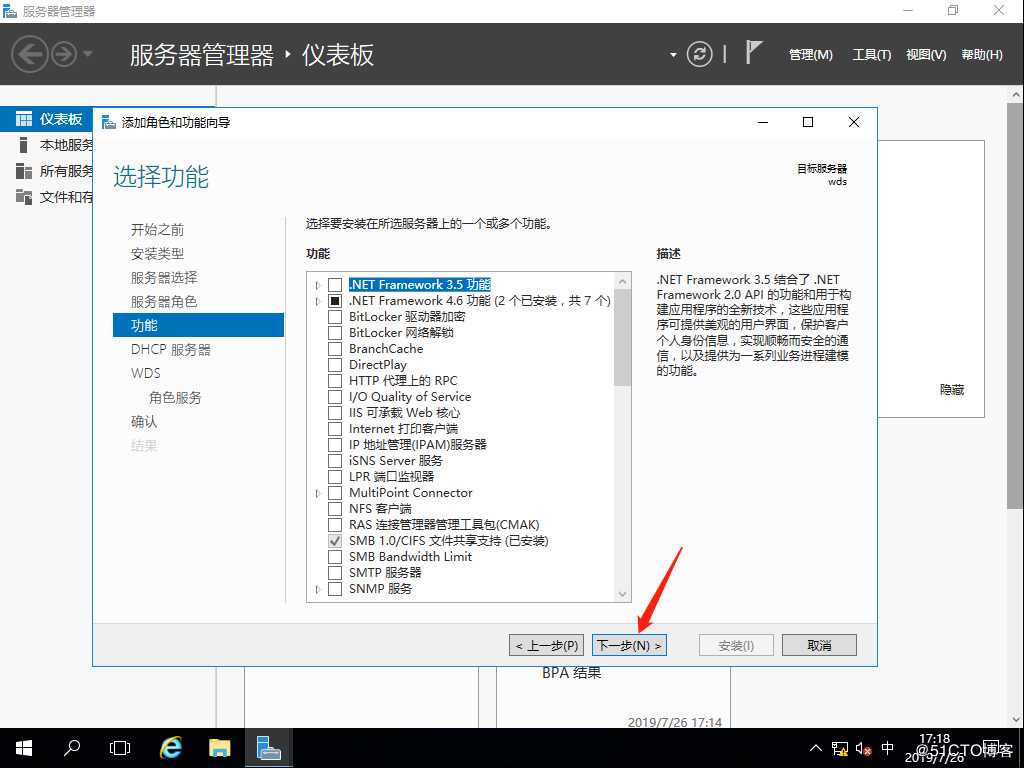Check HTTP 代理上的 RPC checkbox
1024x768 pixels.
(x=334, y=381)
